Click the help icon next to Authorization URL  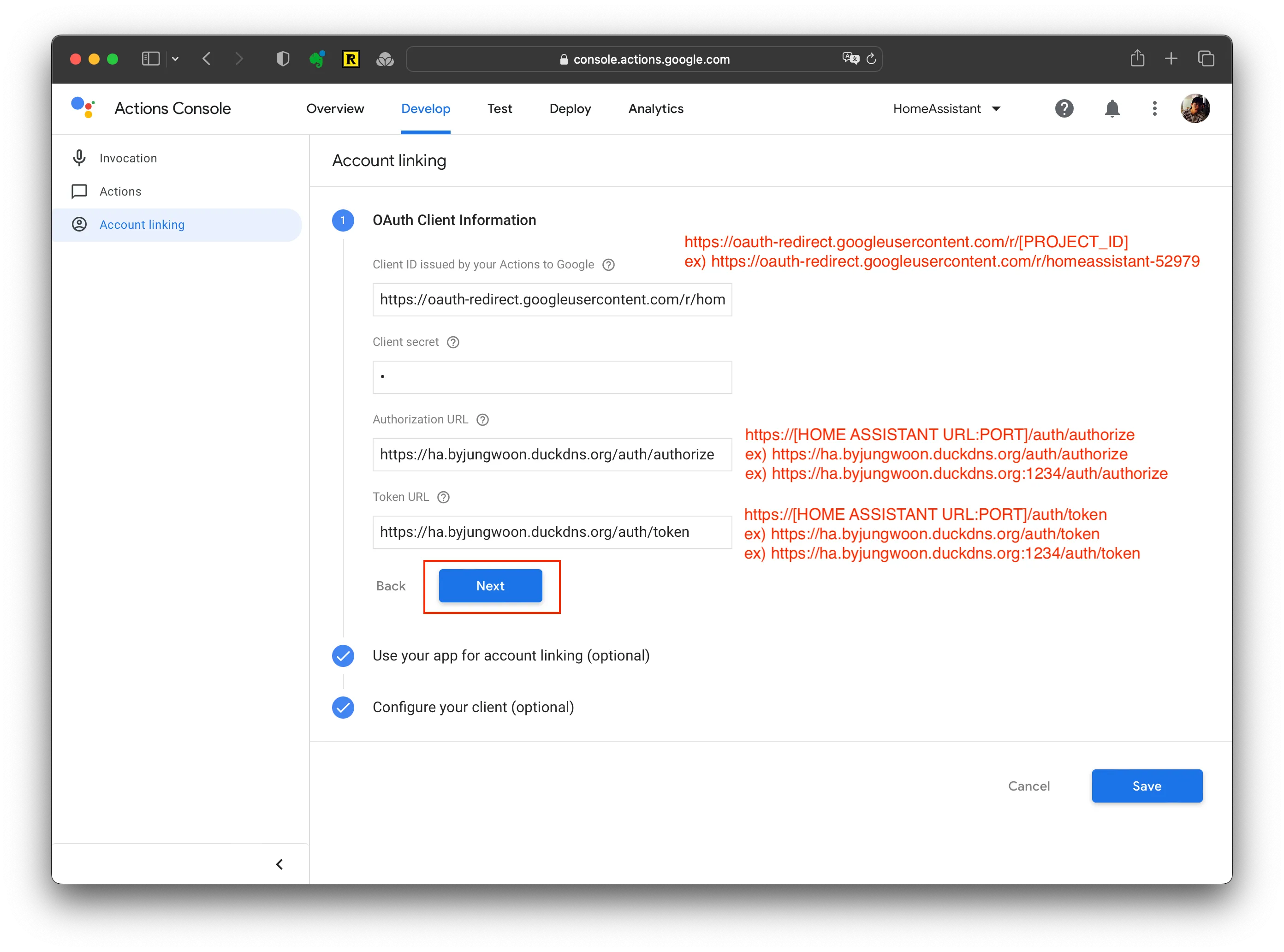tap(483, 420)
